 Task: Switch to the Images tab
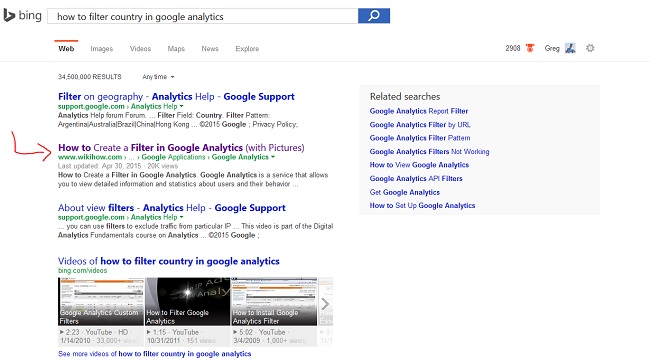[102, 48]
